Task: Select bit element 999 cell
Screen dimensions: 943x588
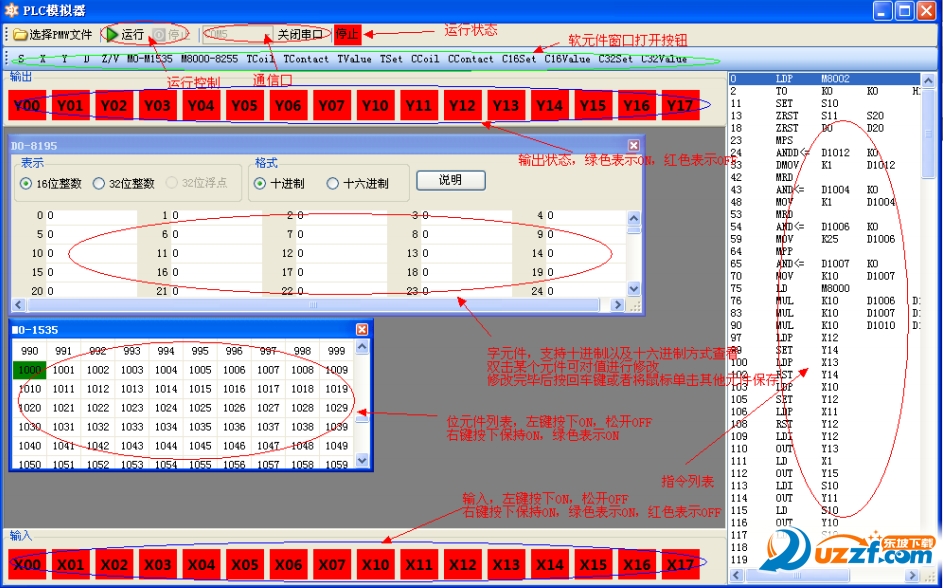Action: point(336,351)
